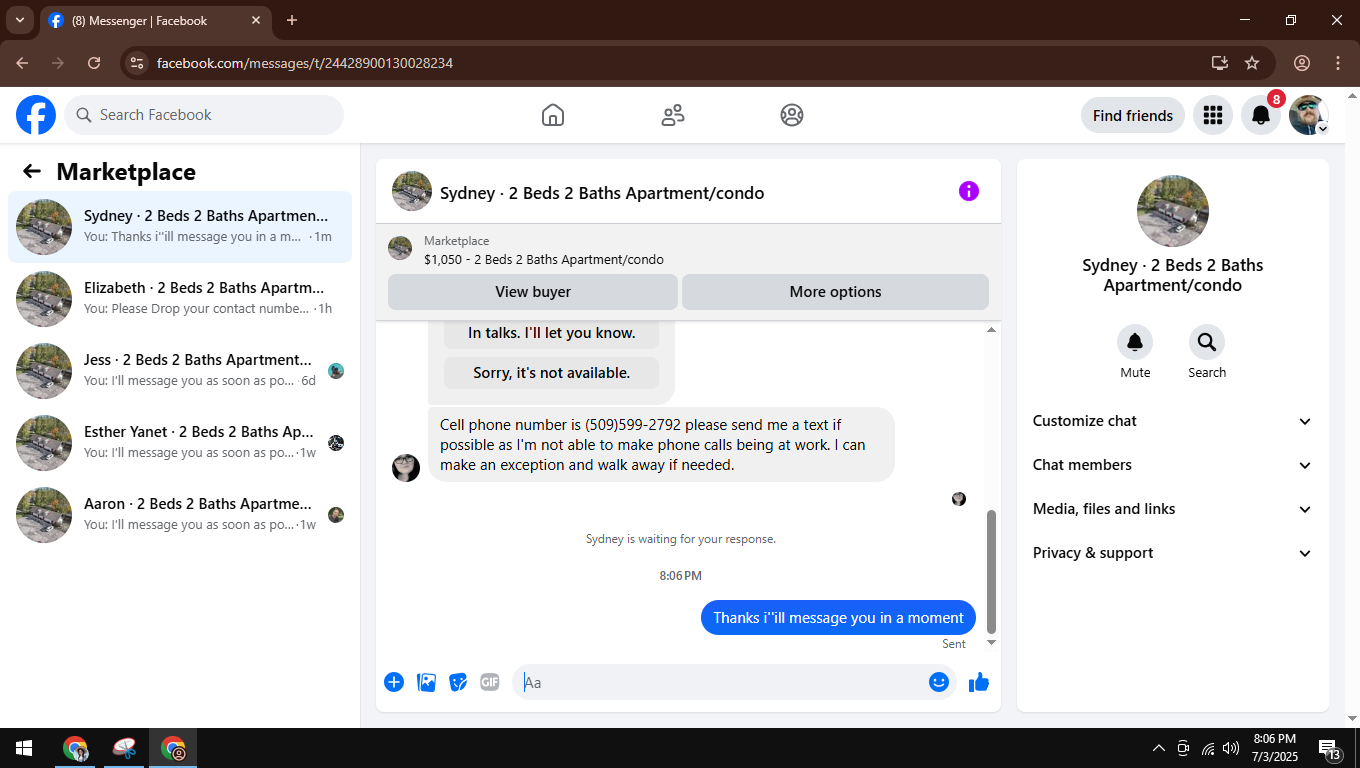Click the browser address bar URL
The width and height of the screenshot is (1360, 768).
click(x=305, y=63)
